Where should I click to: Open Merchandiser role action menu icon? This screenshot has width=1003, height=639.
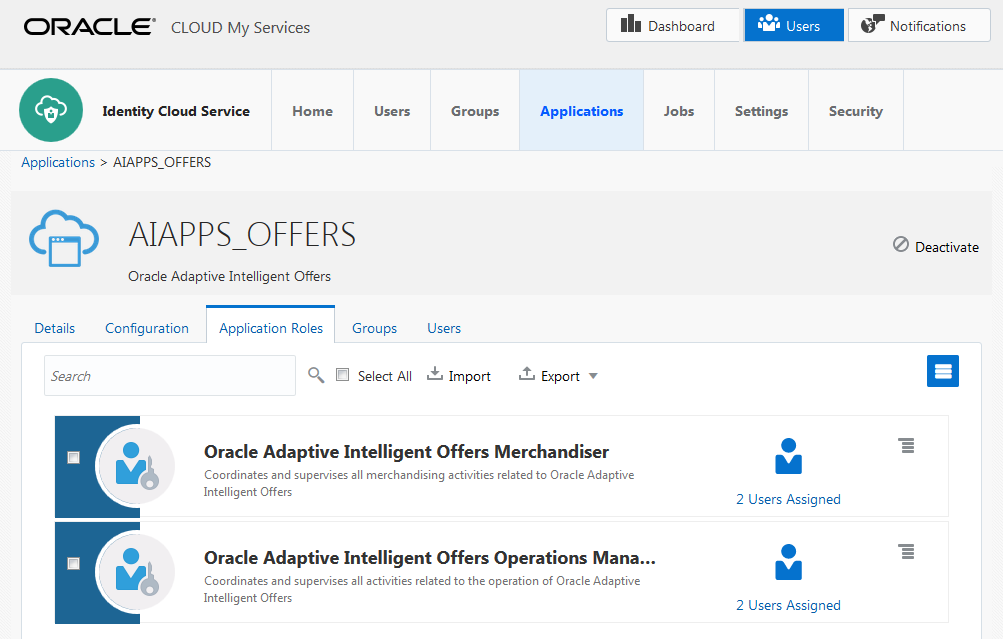pyautogui.click(x=906, y=446)
